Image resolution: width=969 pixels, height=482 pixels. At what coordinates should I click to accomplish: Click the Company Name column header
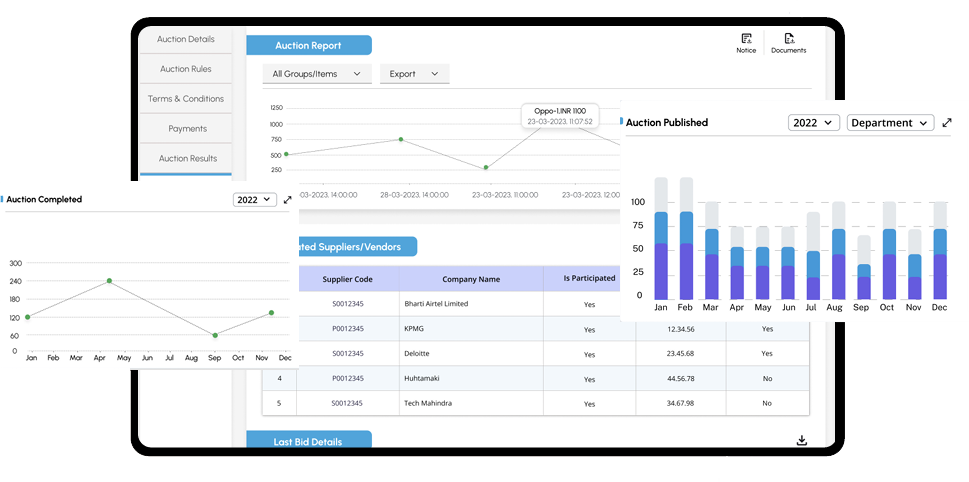471,279
